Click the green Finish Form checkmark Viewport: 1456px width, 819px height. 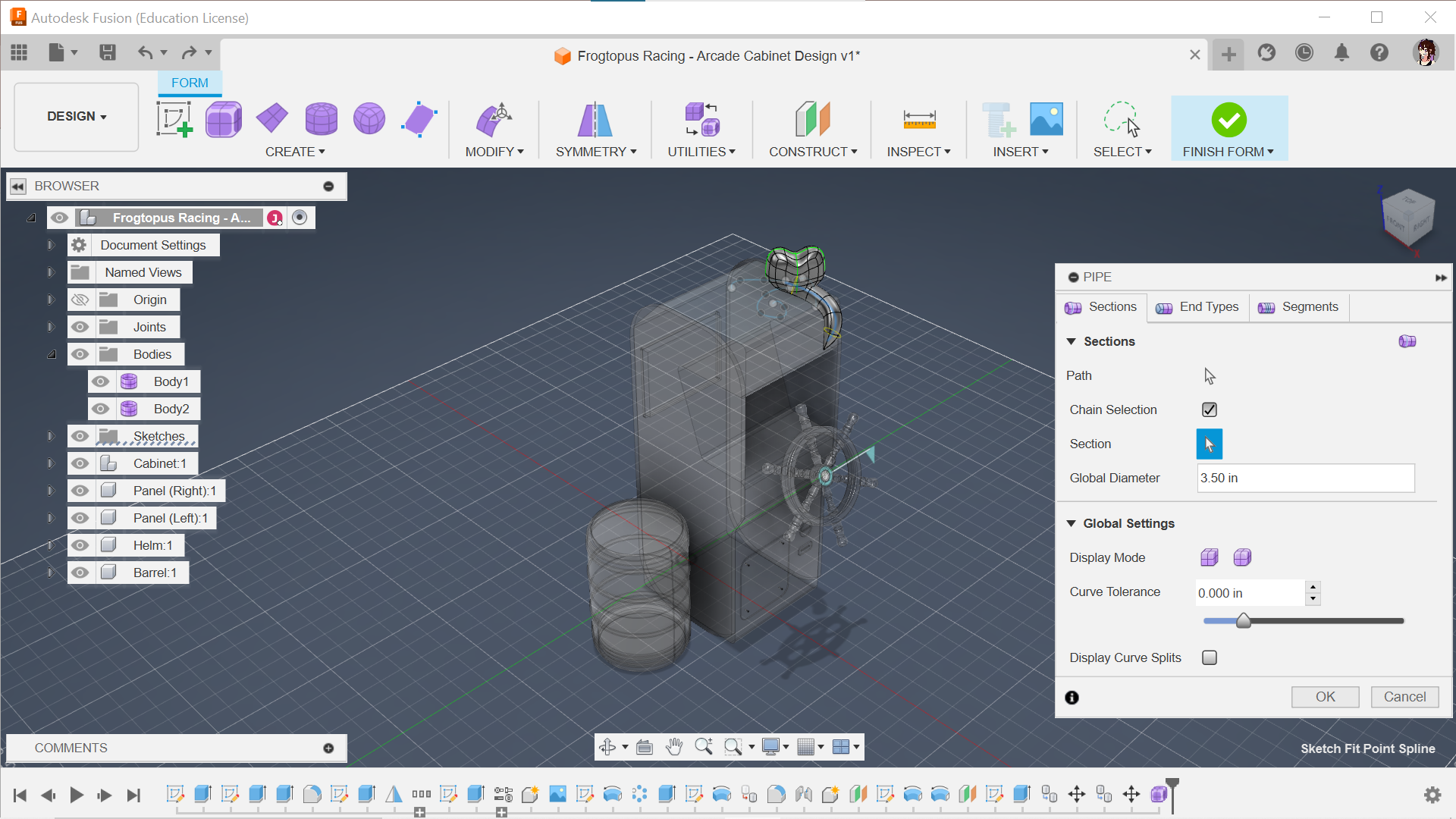[x=1228, y=120]
